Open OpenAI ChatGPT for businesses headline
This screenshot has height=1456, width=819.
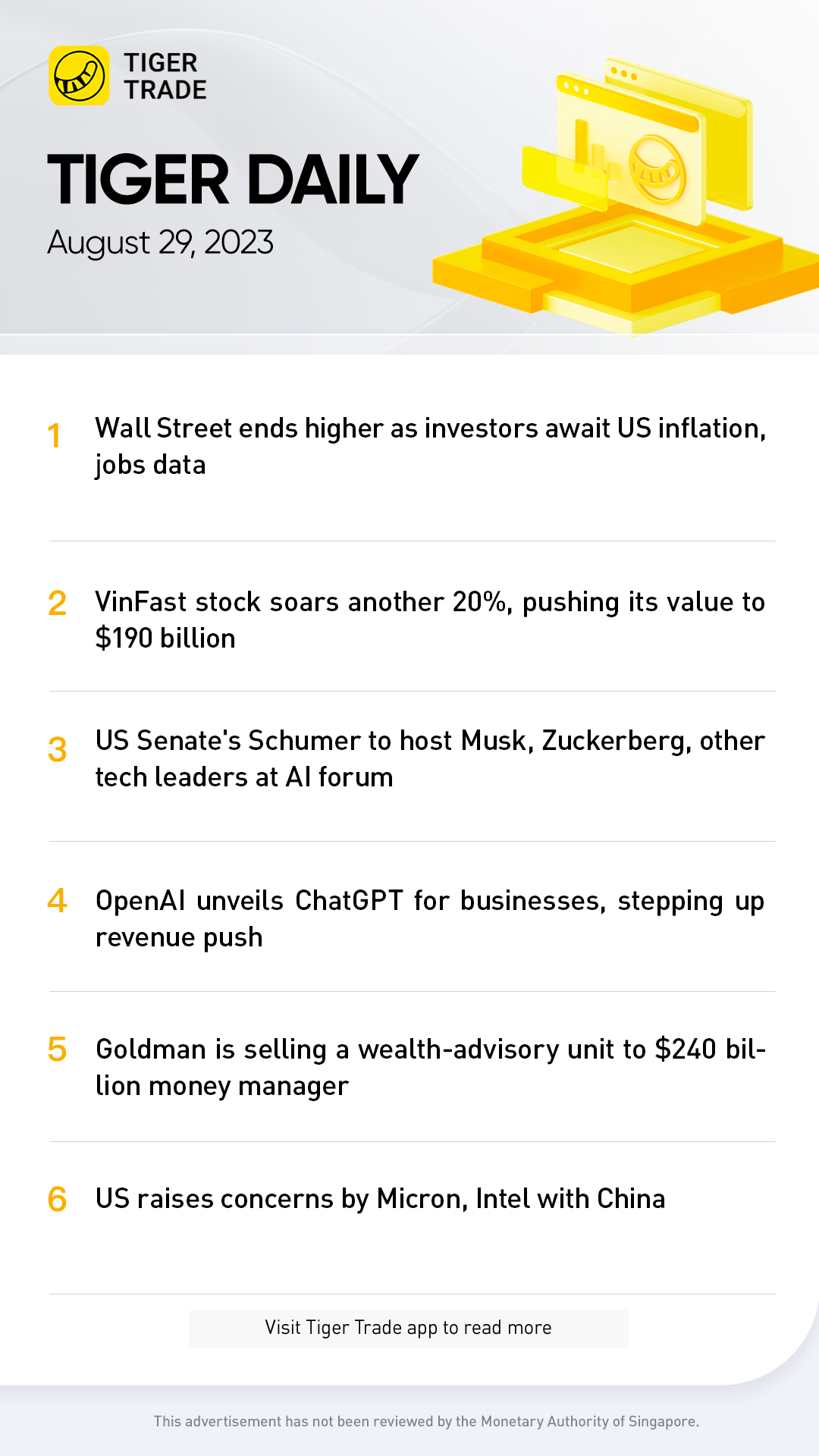pyautogui.click(x=430, y=918)
